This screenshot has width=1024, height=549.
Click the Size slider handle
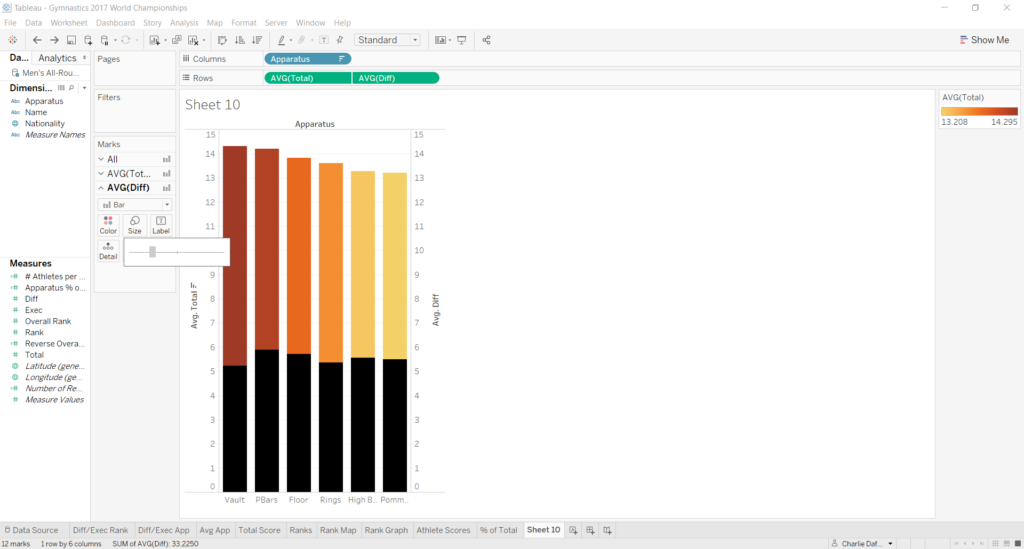(152, 252)
